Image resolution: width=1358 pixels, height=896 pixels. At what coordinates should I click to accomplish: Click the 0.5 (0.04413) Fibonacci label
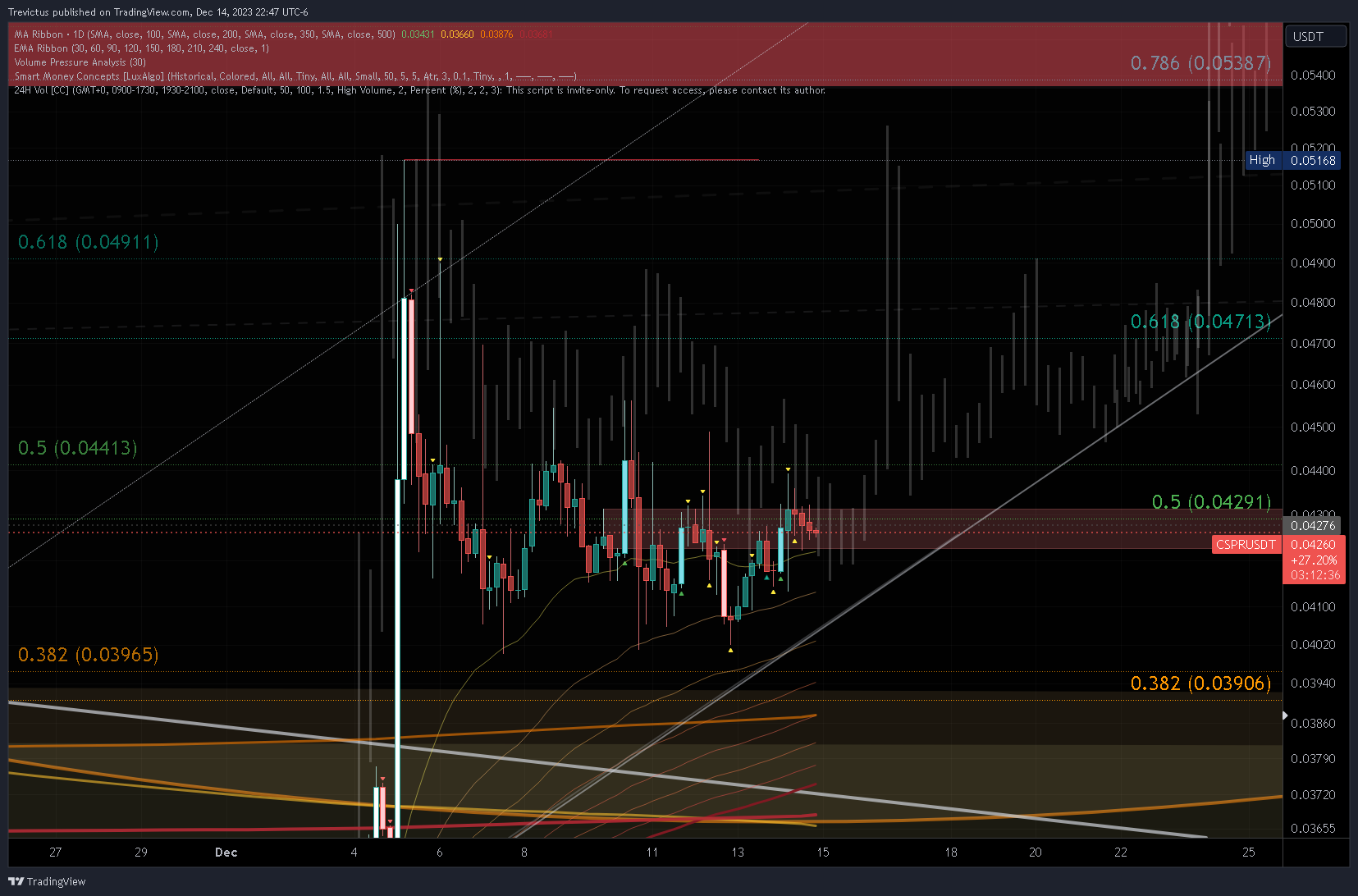(78, 448)
